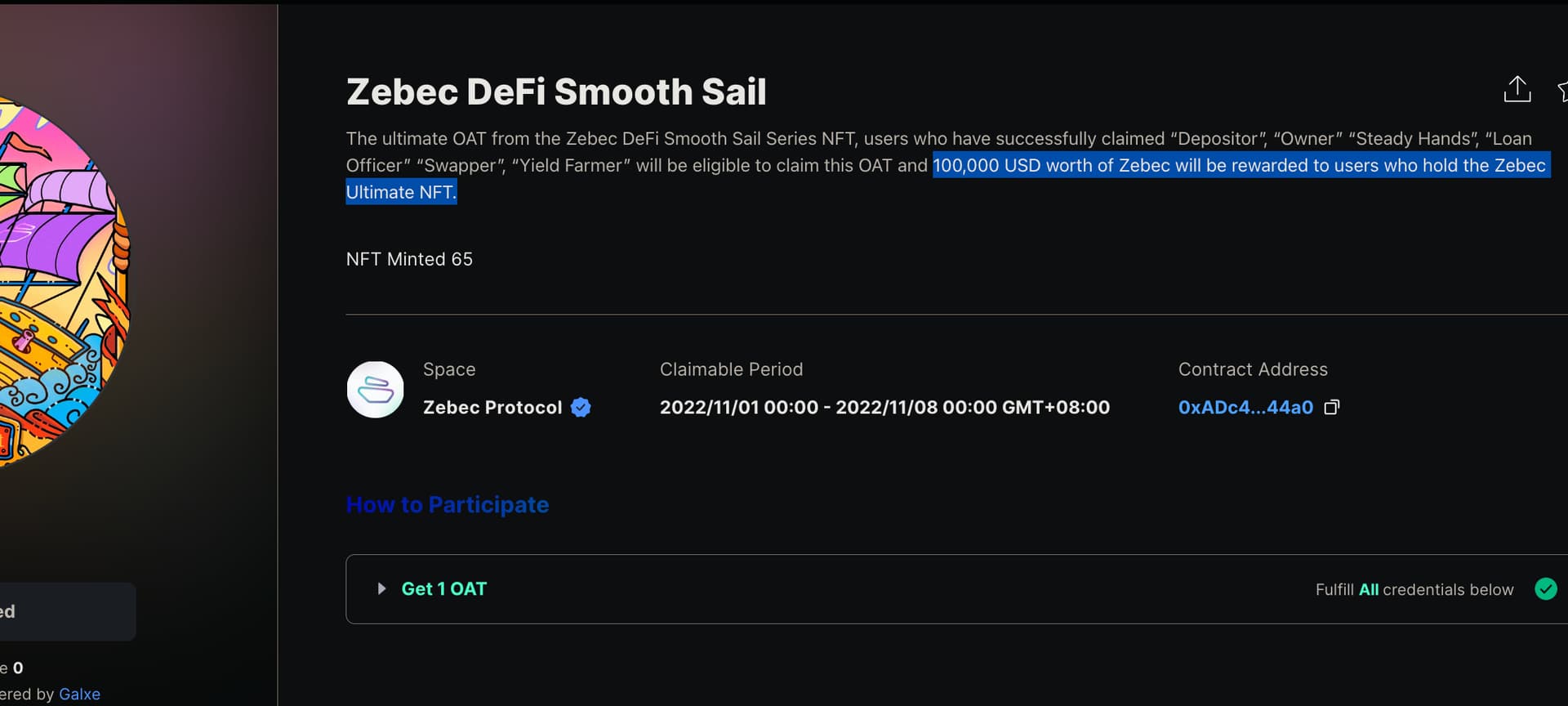Click the How to Participate heading
The height and width of the screenshot is (706, 1568).
click(448, 504)
